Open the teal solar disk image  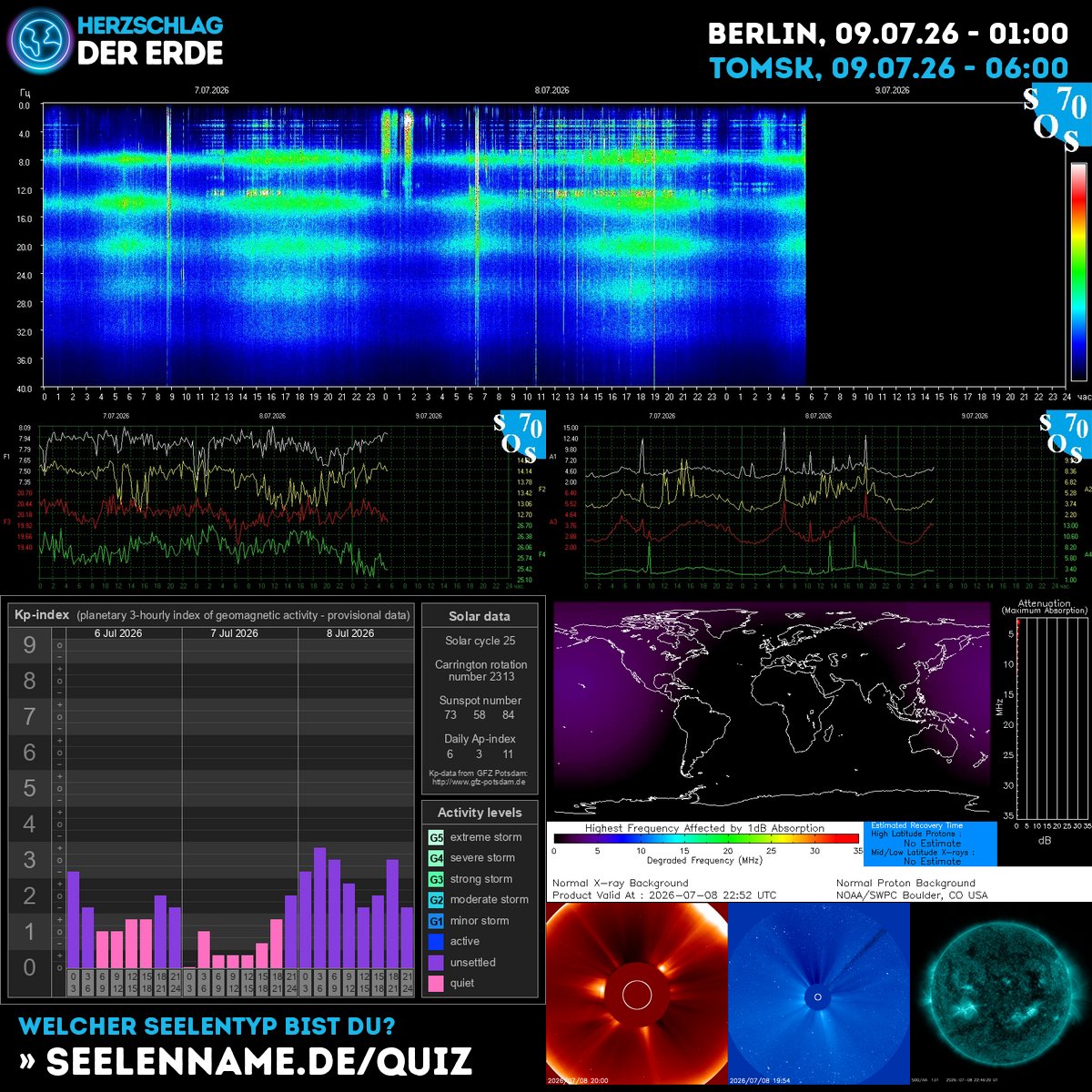[1001, 994]
